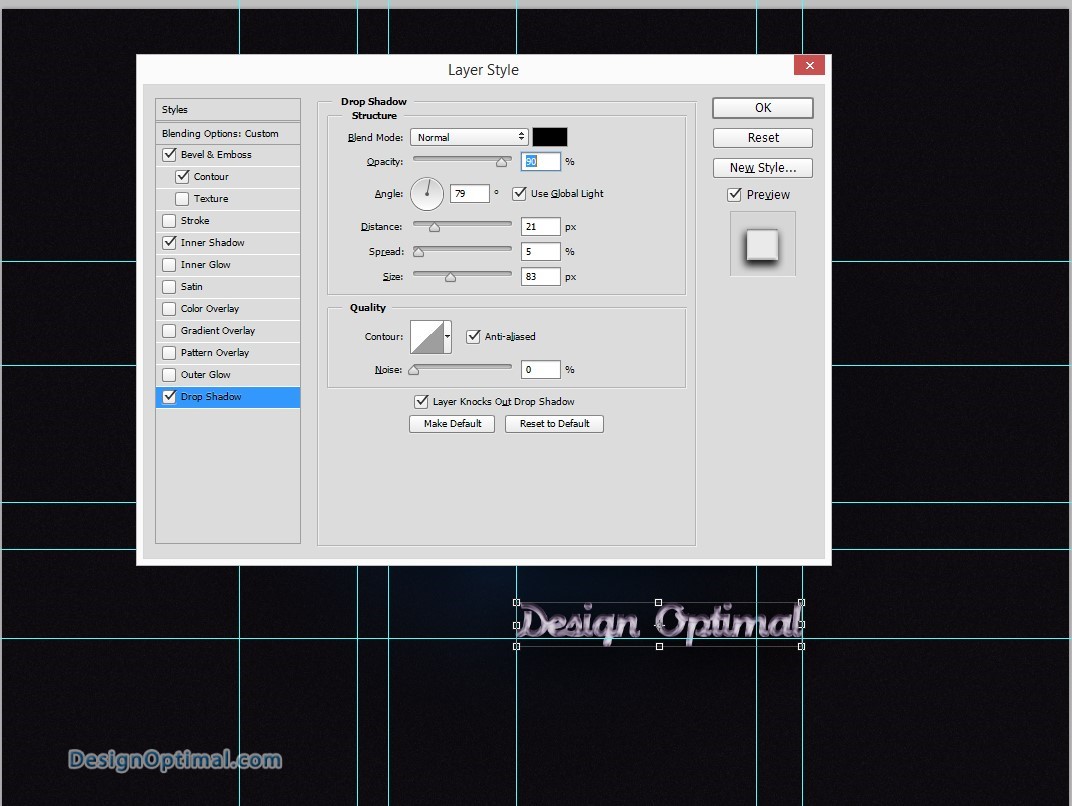
Task: Enable the Pattern Overlay checkbox
Action: [169, 353]
